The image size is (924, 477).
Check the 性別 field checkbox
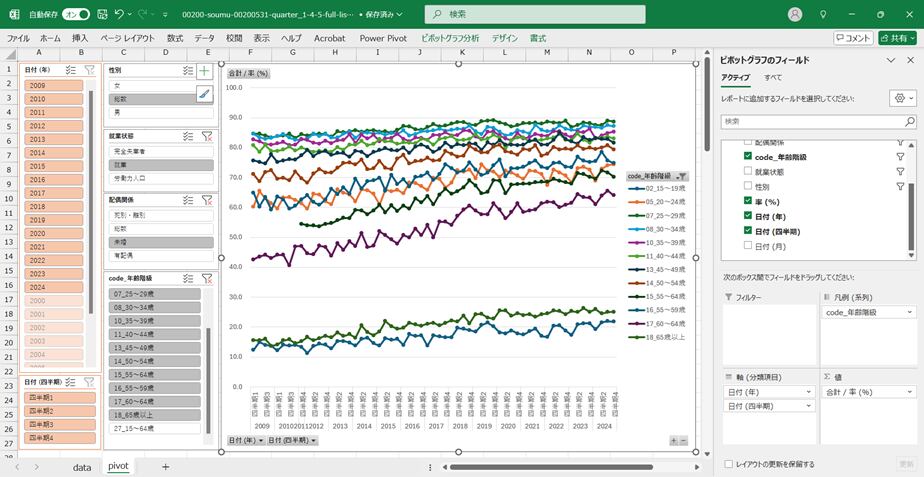coord(748,186)
